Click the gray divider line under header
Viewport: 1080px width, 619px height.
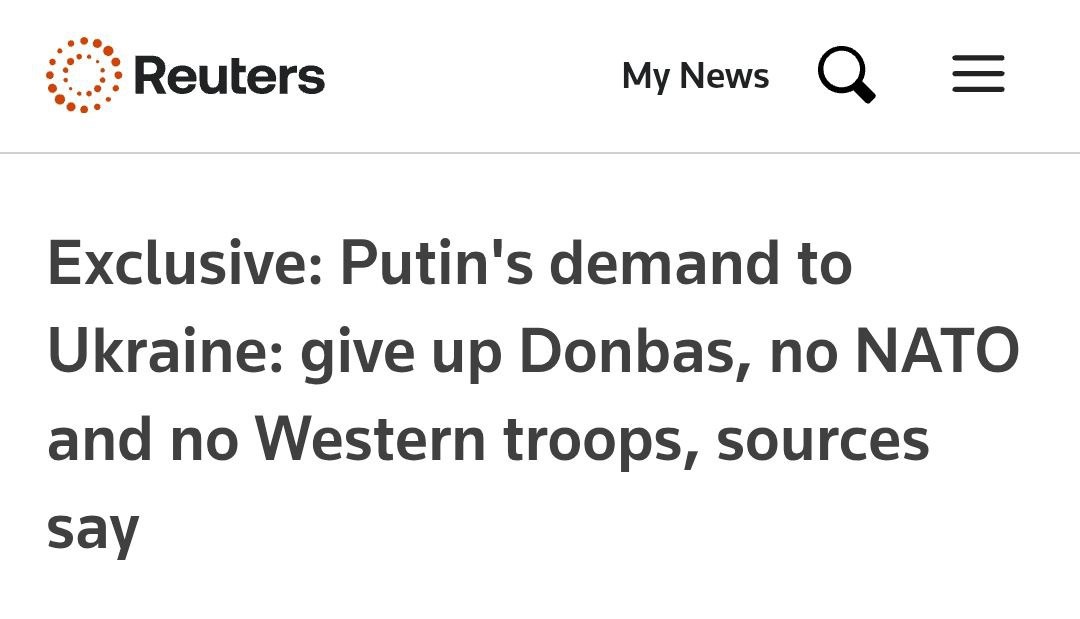click(540, 153)
